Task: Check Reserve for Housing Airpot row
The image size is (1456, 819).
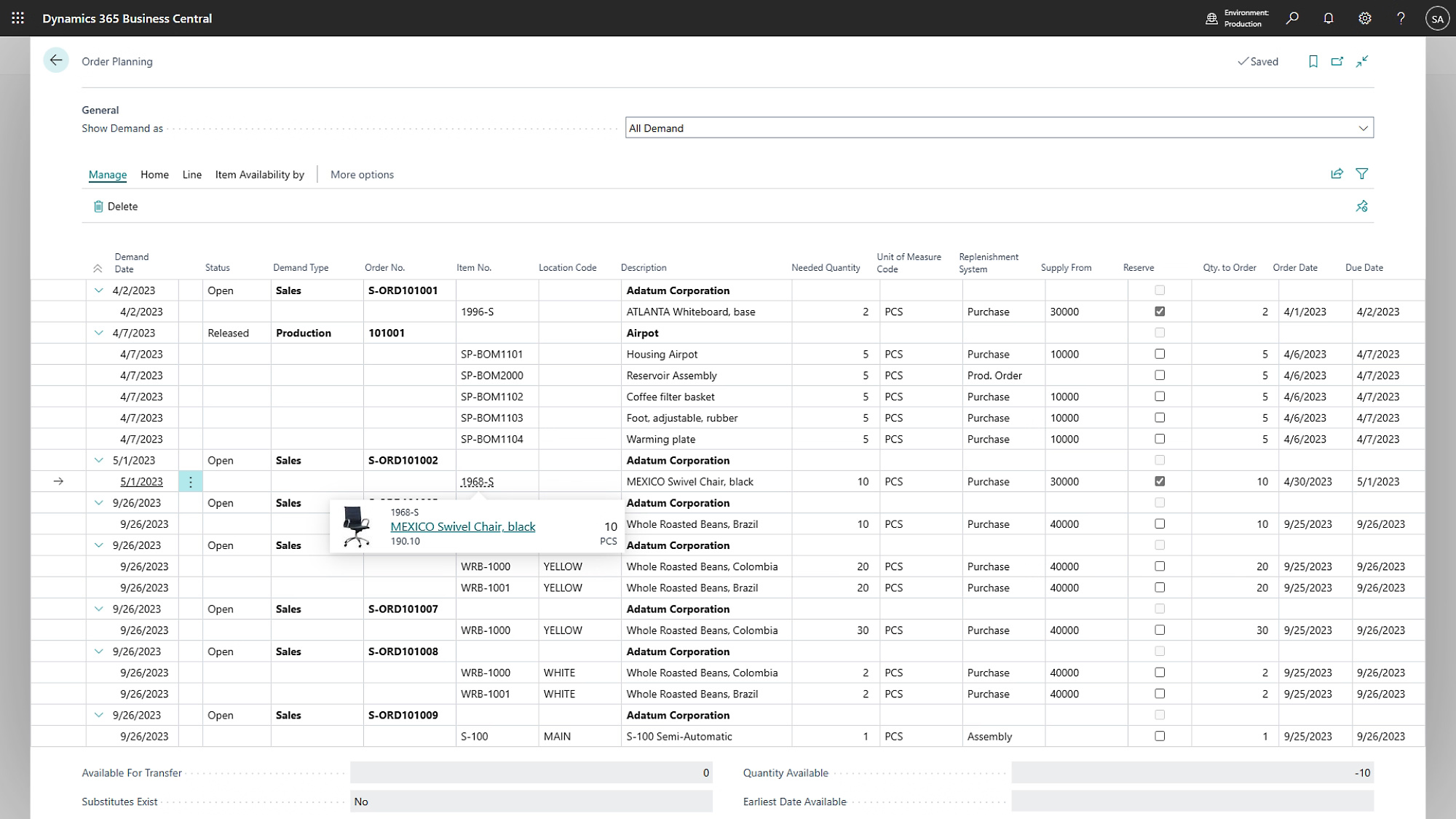Action: [x=1160, y=355]
